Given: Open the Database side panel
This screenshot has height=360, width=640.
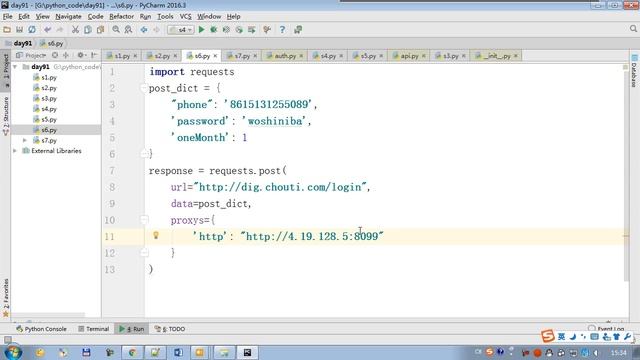Looking at the screenshot, I should tap(634, 71).
